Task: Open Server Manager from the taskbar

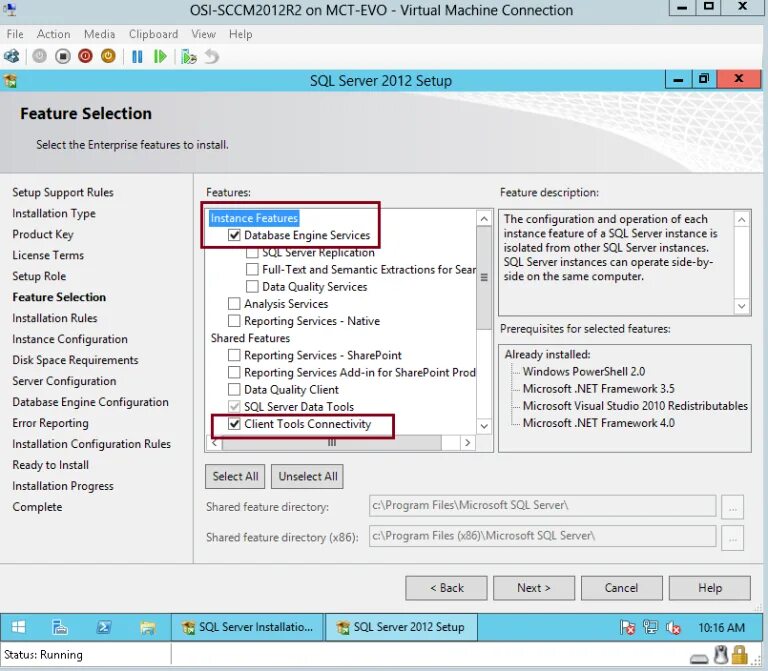Action: [x=60, y=627]
